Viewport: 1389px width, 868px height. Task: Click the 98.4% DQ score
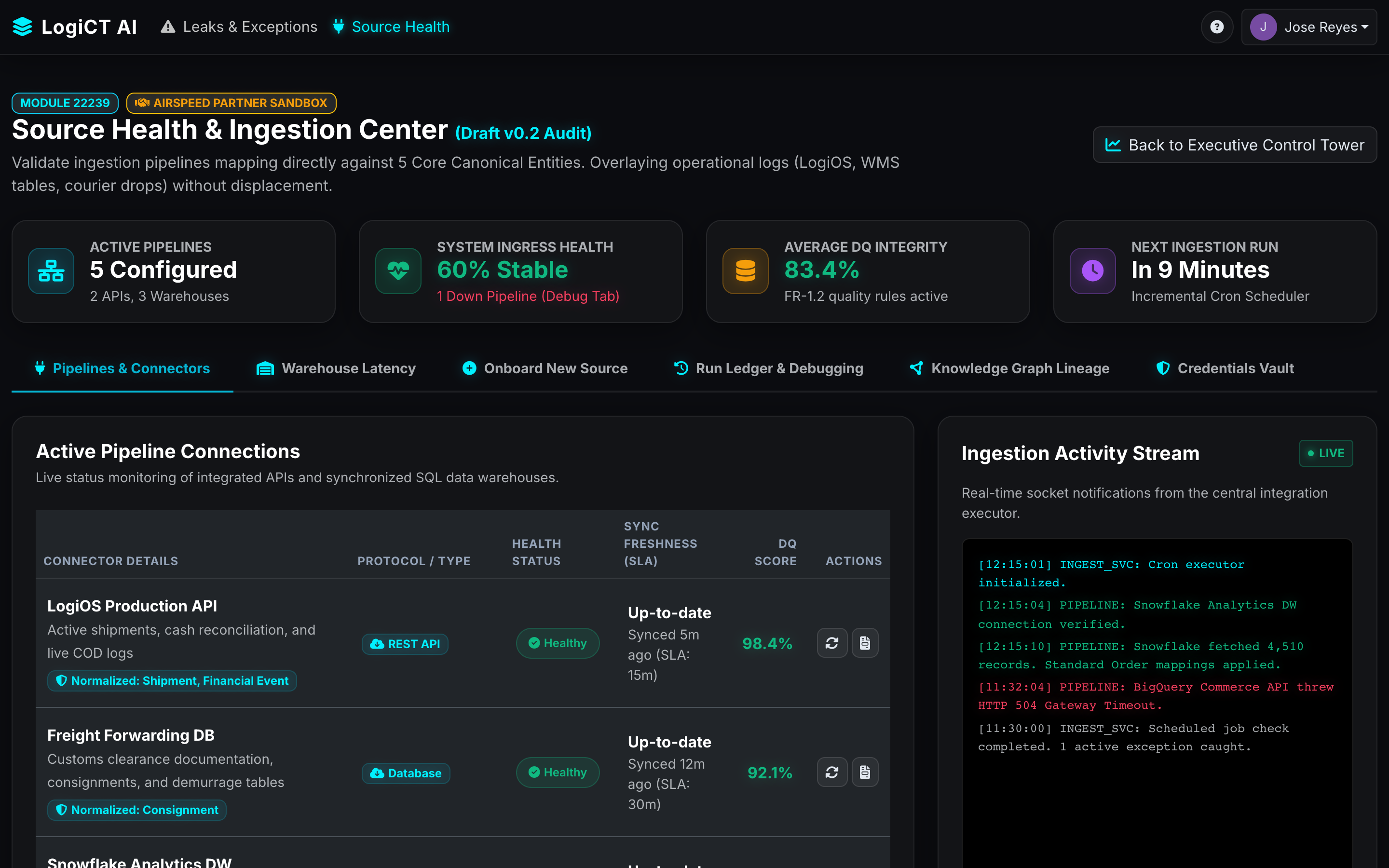(x=767, y=644)
